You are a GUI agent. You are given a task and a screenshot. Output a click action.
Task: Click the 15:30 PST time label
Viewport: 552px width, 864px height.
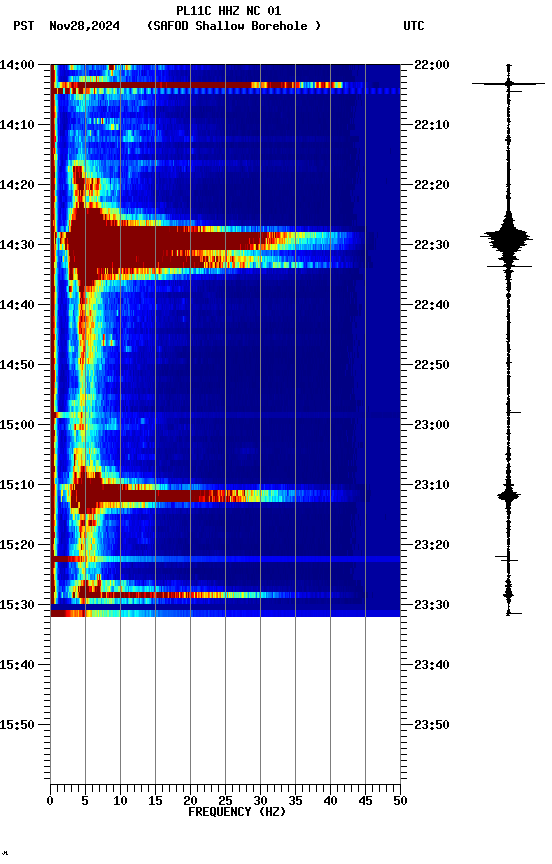pyautogui.click(x=17, y=605)
